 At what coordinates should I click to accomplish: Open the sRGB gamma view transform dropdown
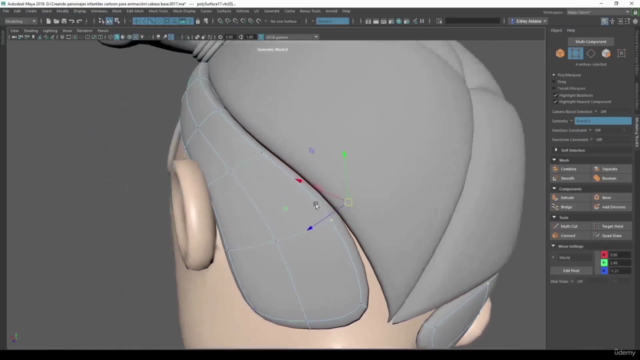click(292, 37)
